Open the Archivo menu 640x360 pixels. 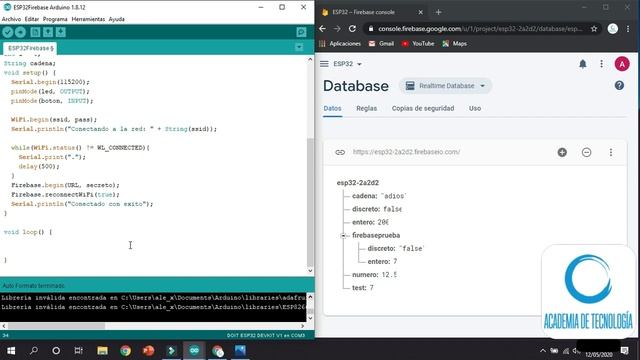click(x=11, y=19)
